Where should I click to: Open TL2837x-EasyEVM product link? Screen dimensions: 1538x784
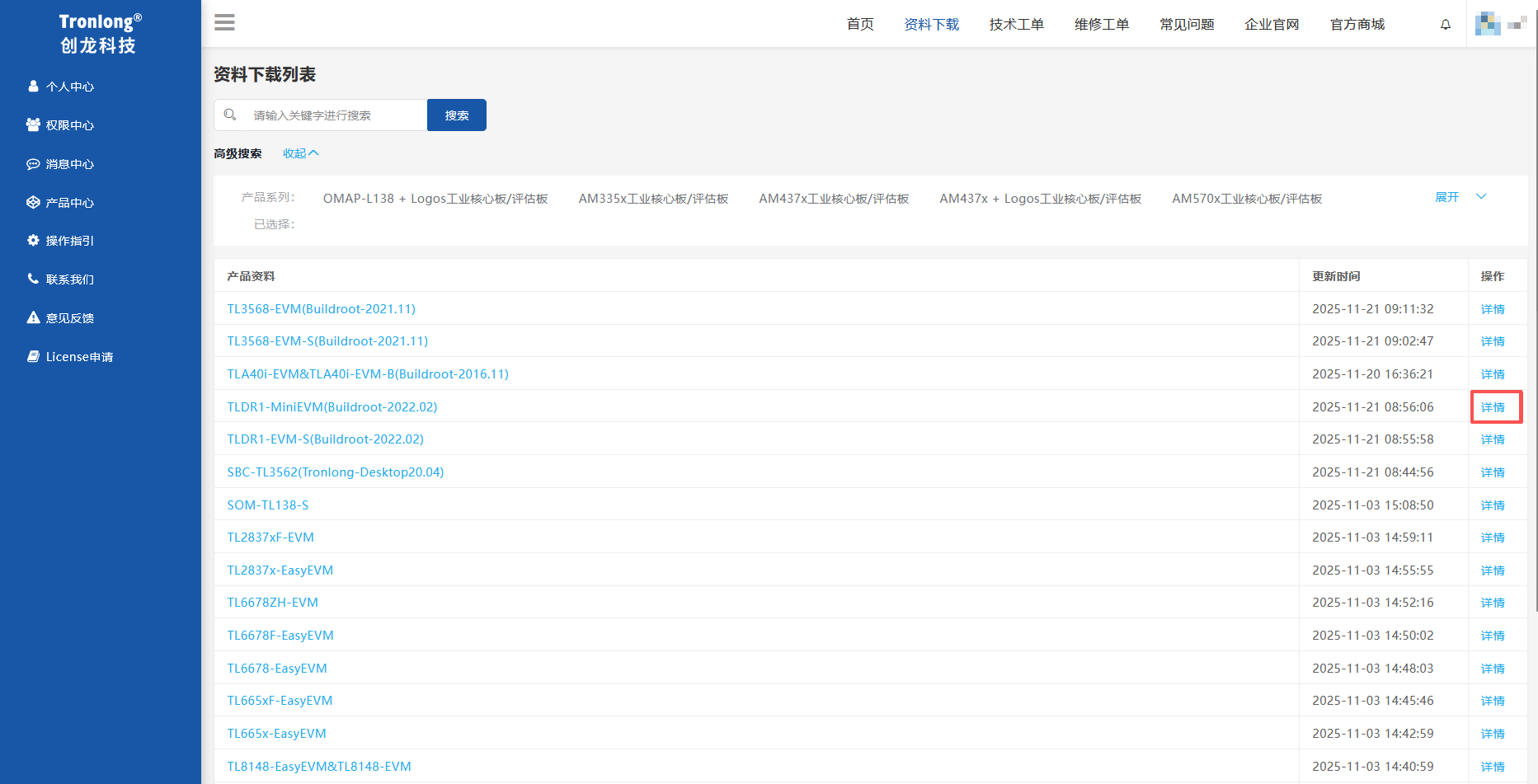tap(280, 570)
